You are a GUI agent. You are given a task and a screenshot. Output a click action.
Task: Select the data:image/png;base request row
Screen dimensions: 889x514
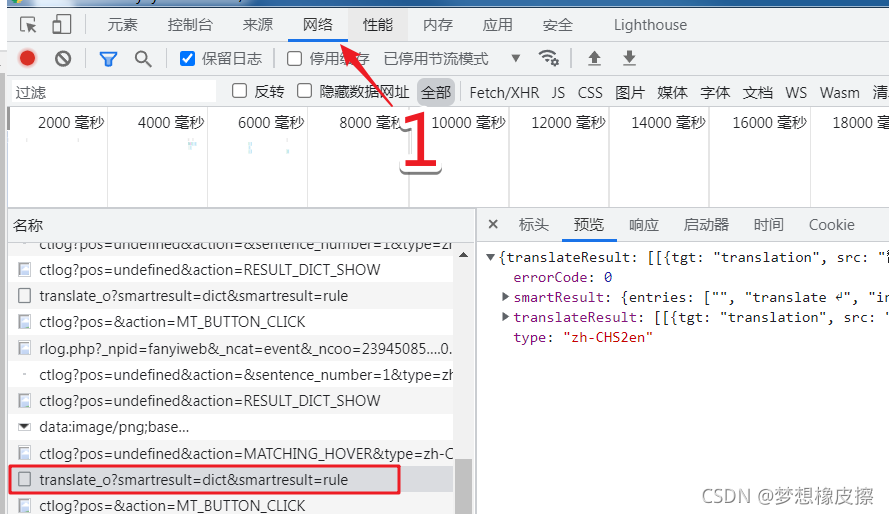click(x=231, y=427)
